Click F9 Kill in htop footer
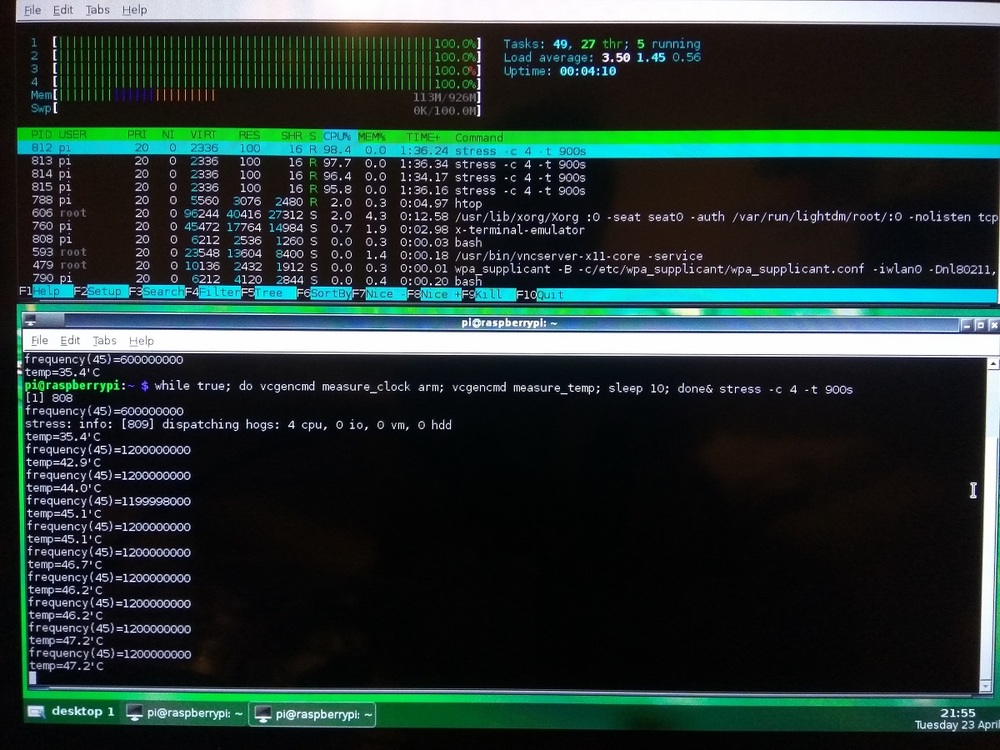Viewport: 1000px width, 750px height. [x=488, y=294]
